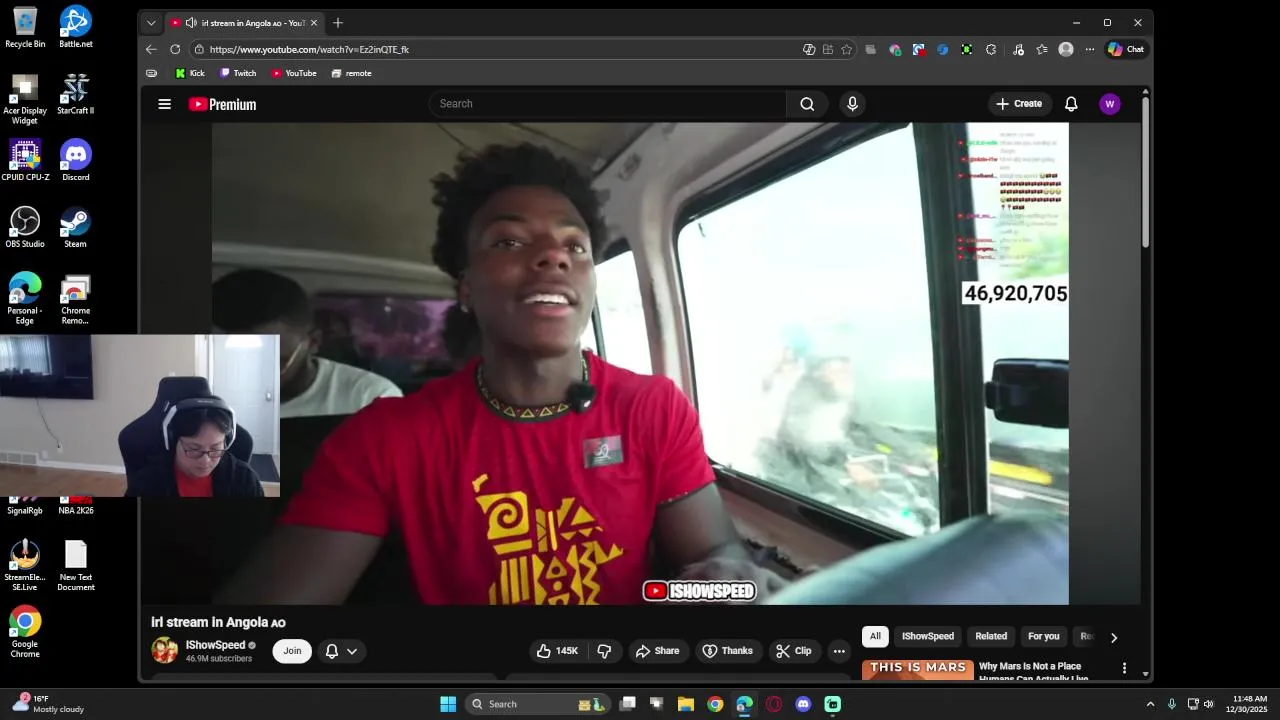Click the Windows taskbar Search box
Screen dimensions: 1280x720
pyautogui.click(x=539, y=704)
